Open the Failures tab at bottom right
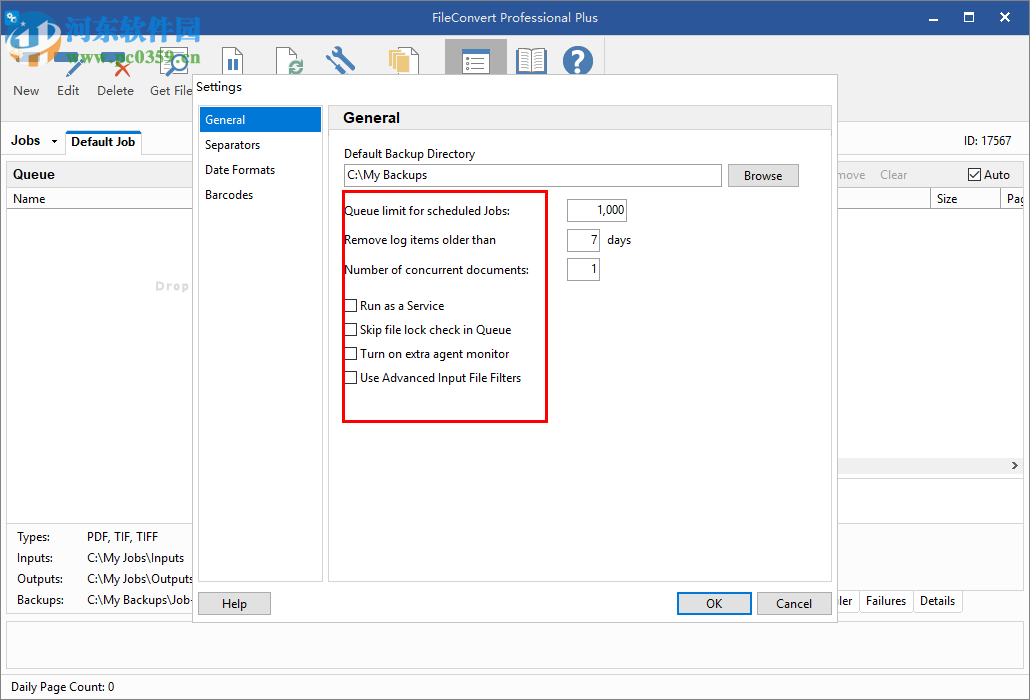Image resolution: width=1030 pixels, height=700 pixels. [x=886, y=601]
